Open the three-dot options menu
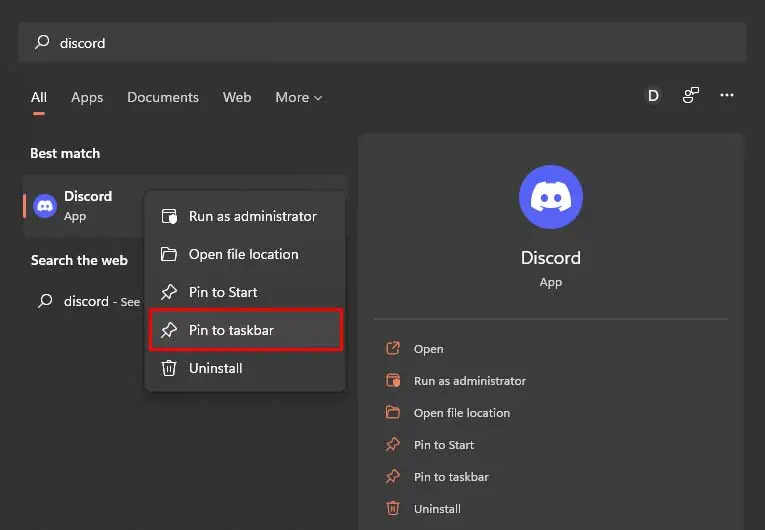The image size is (765, 530). click(727, 95)
